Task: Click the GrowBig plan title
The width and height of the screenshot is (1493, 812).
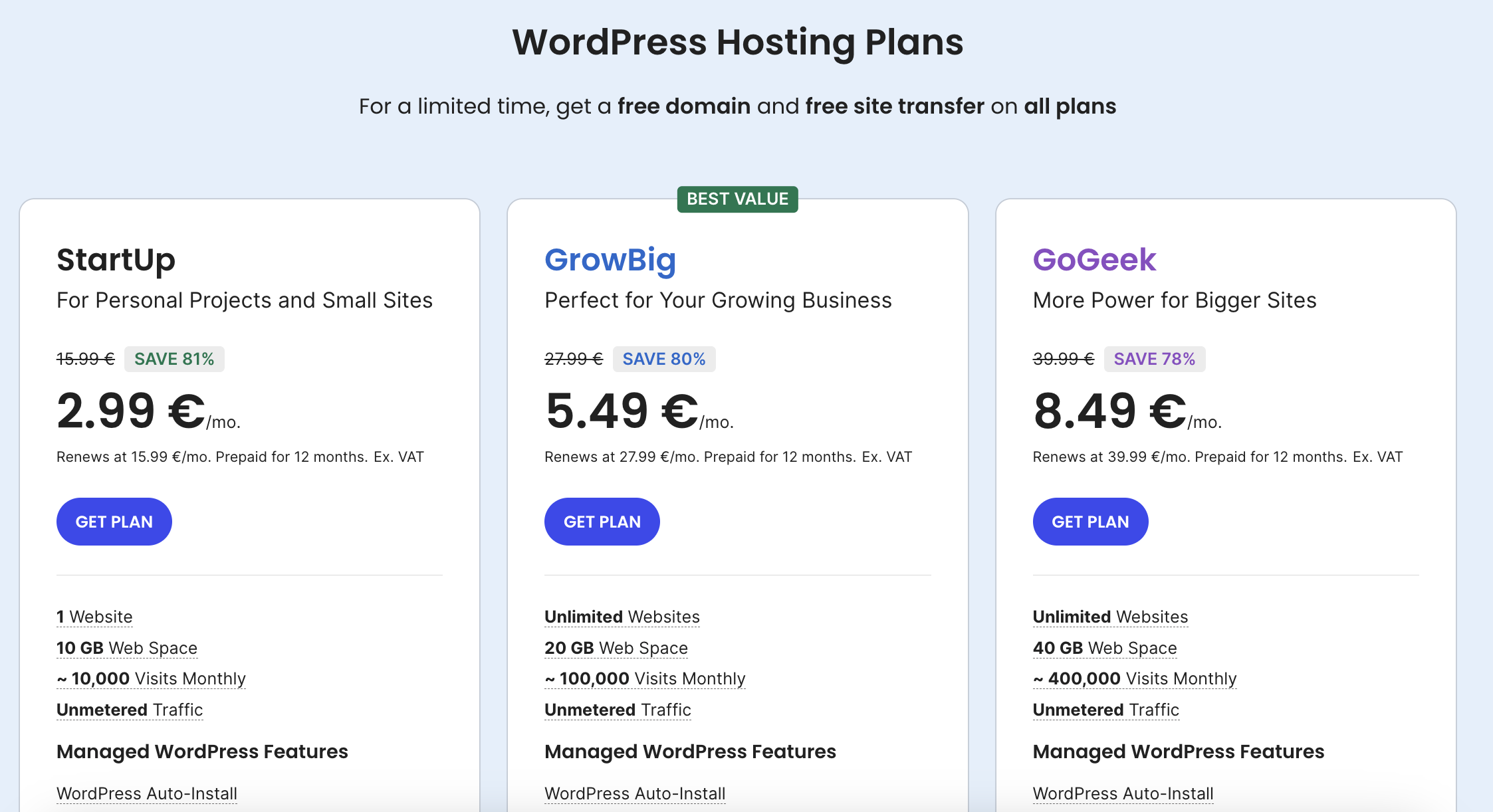Action: pyautogui.click(x=610, y=260)
